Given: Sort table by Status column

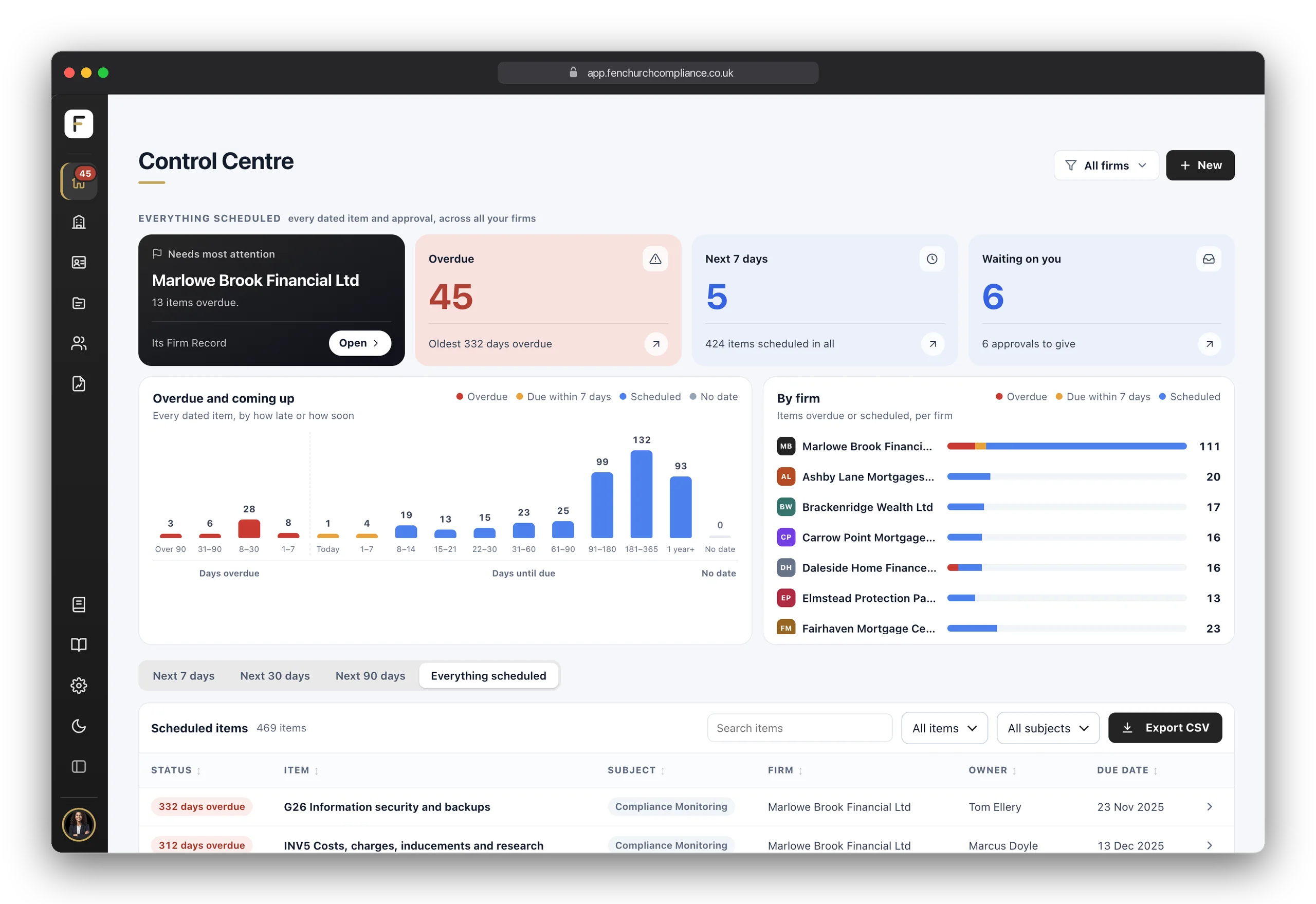Looking at the screenshot, I should [176, 770].
